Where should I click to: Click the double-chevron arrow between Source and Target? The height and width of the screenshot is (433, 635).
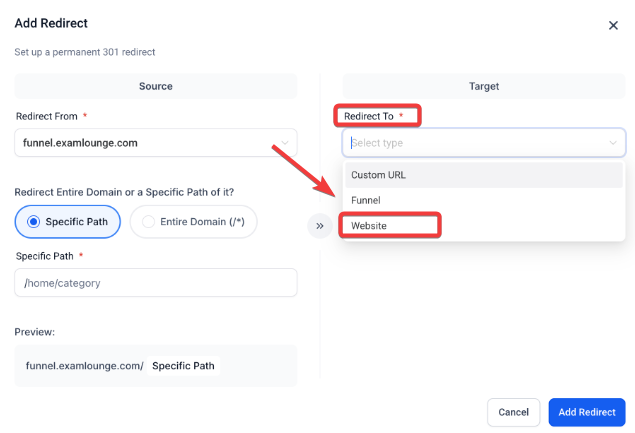tap(320, 226)
